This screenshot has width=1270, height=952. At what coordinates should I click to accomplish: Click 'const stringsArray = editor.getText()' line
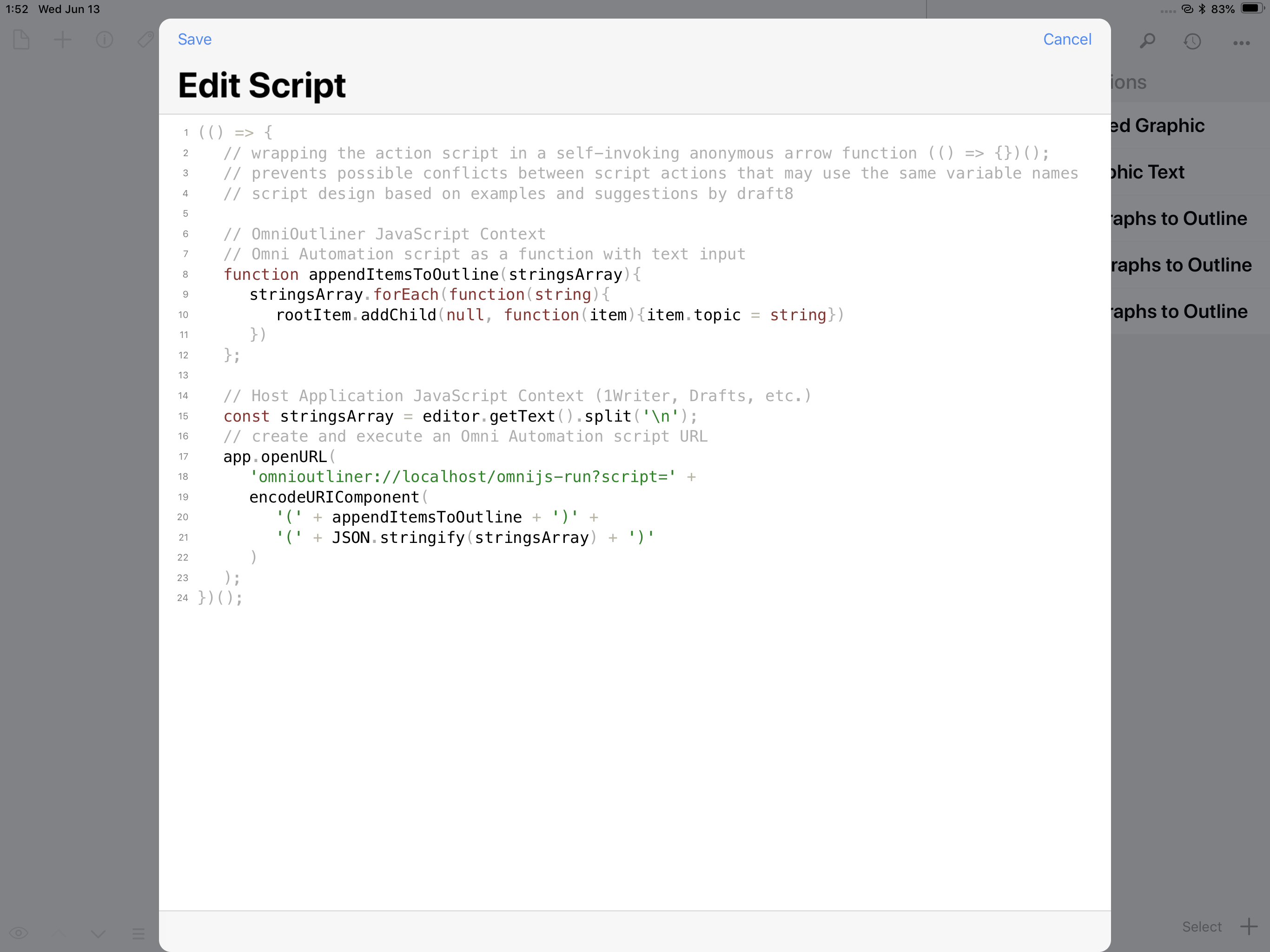click(x=460, y=416)
